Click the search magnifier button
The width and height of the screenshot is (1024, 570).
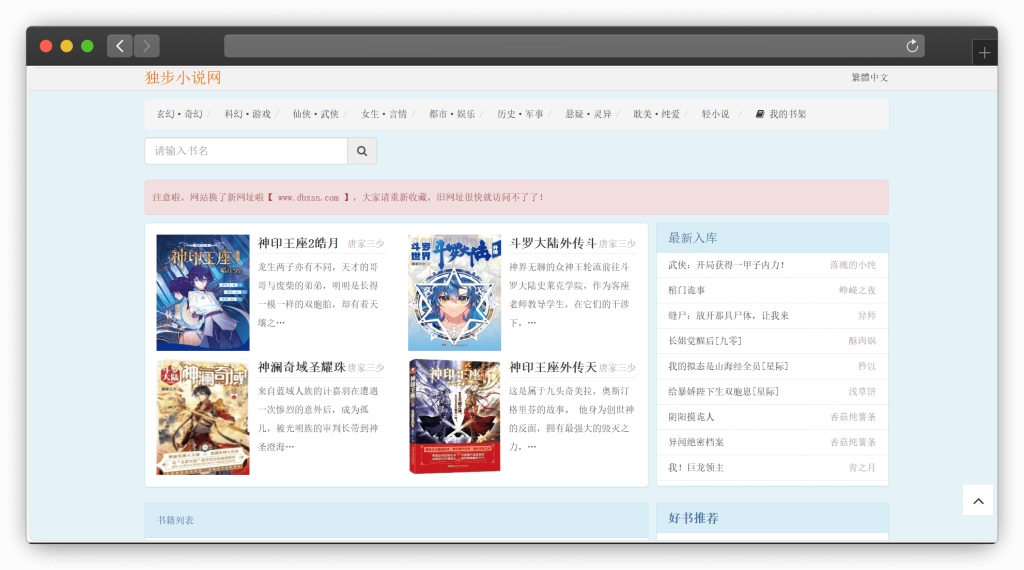click(x=362, y=151)
